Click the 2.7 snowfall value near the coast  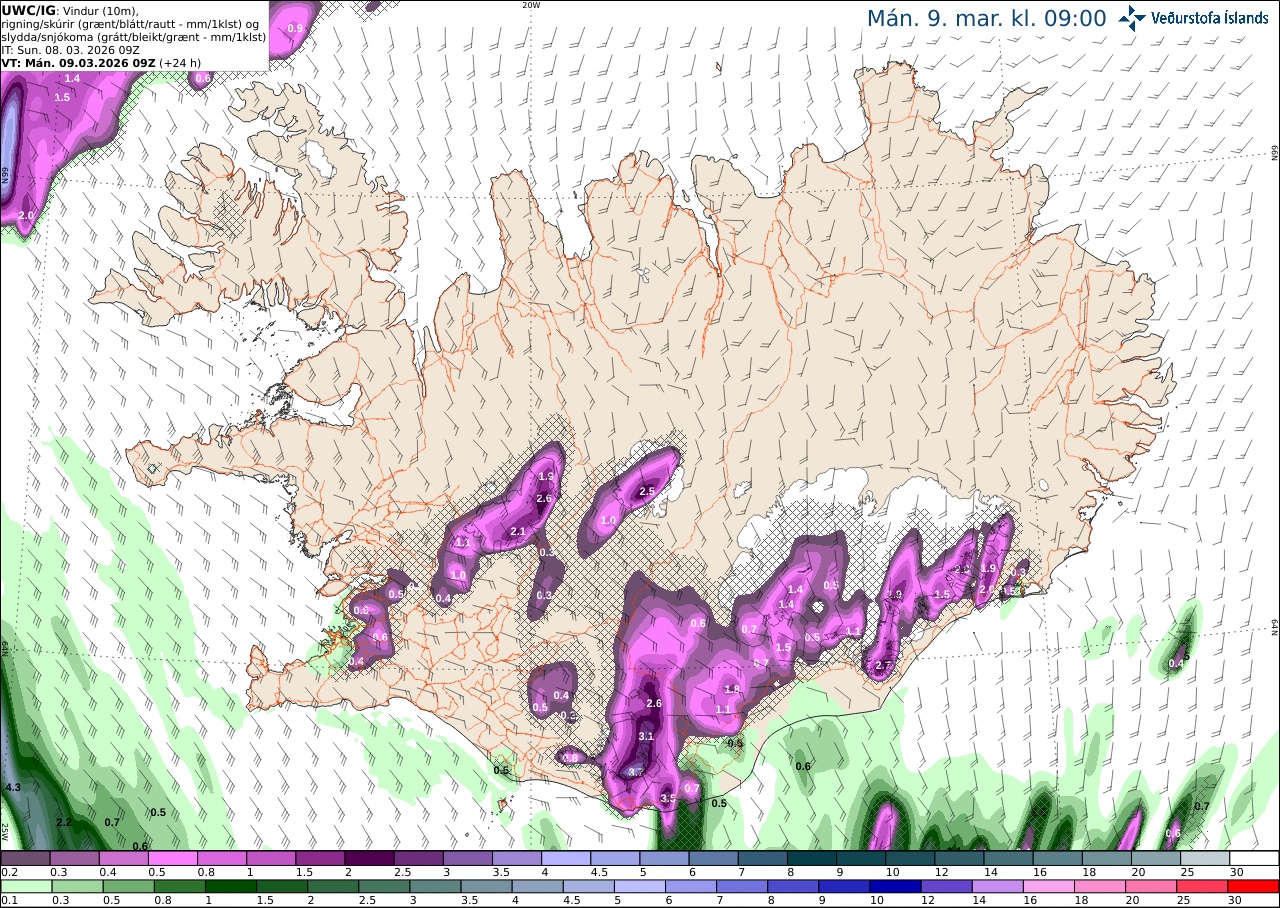(x=884, y=666)
